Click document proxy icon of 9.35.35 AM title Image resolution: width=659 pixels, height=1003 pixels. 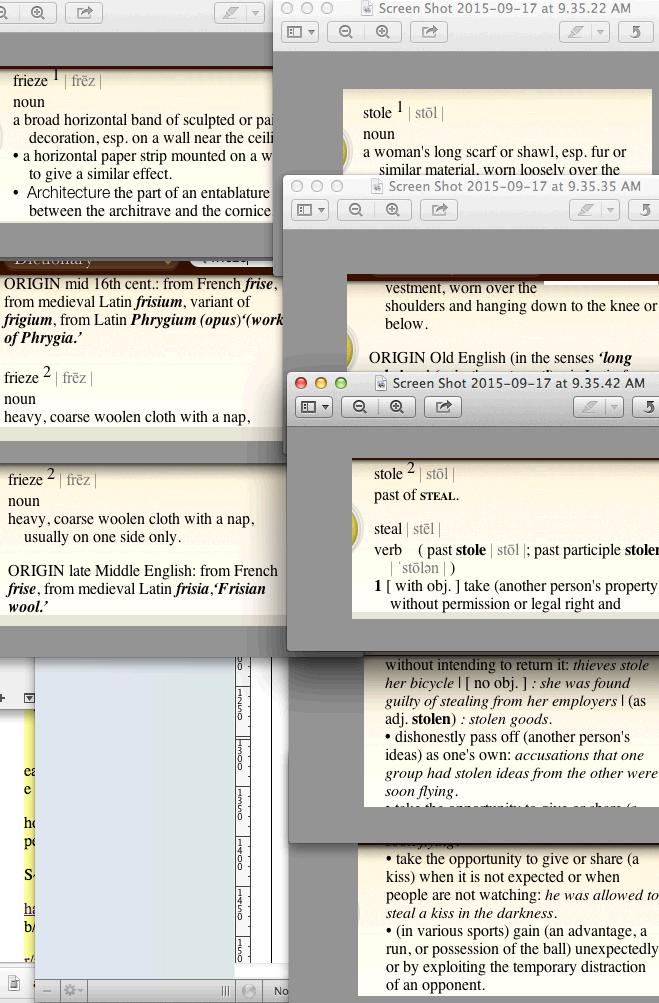pos(377,186)
